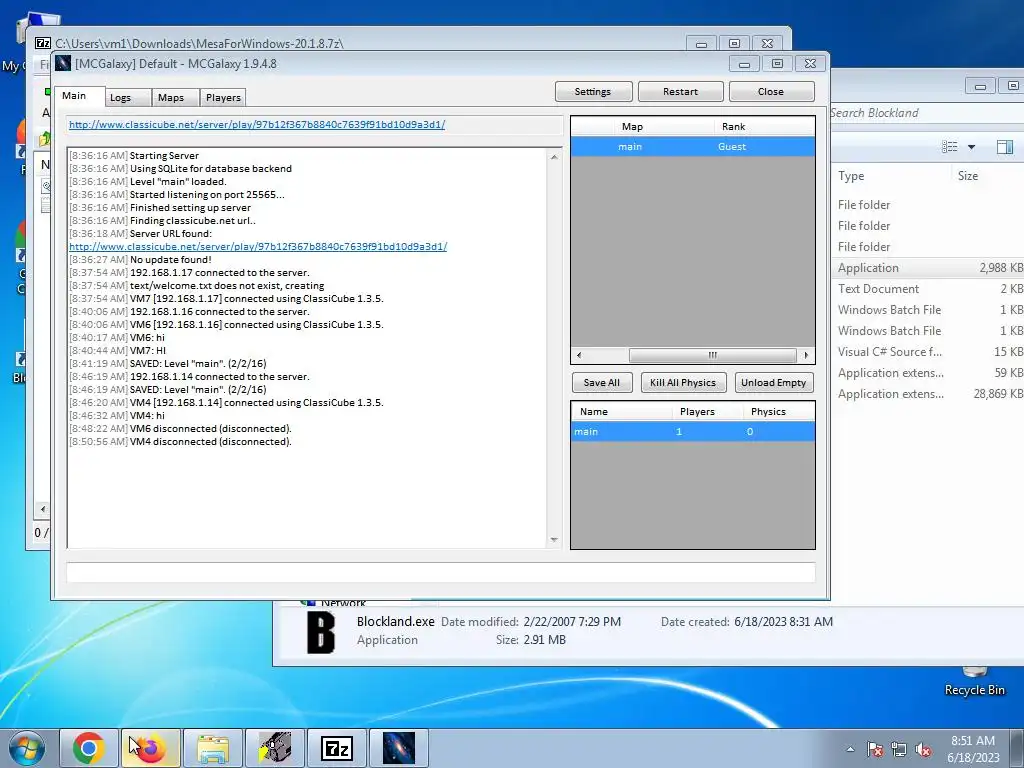The width and height of the screenshot is (1024, 768).
Task: Select the 59 KB Application extension row
Action: [x=927, y=373]
